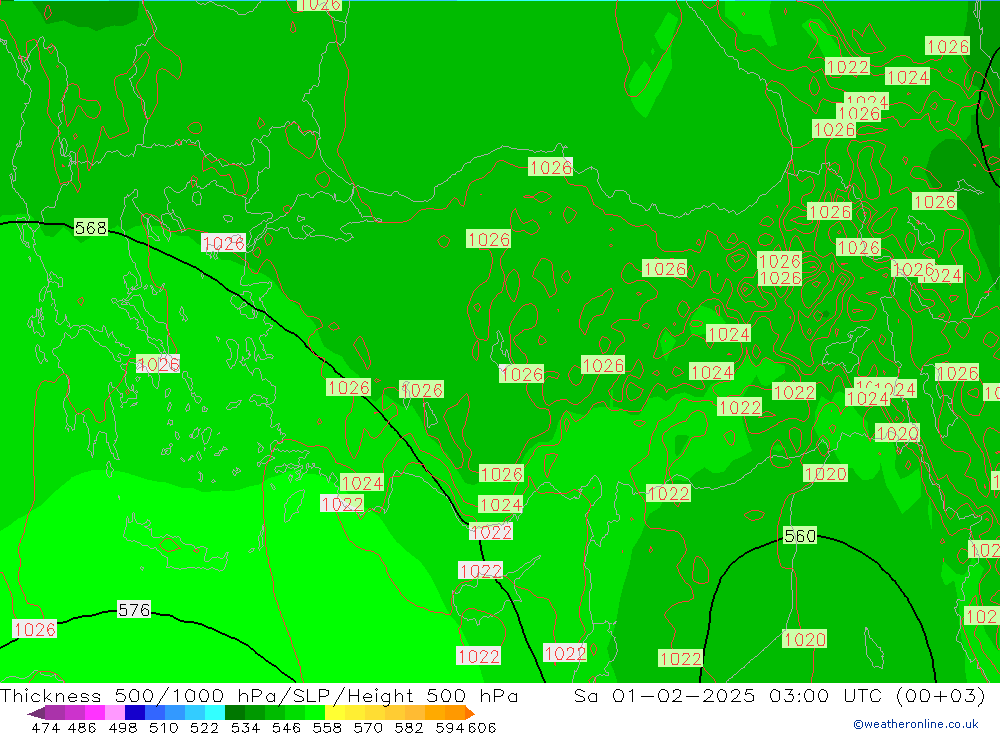
Task: Click the 510 legend value
Action: (x=163, y=727)
